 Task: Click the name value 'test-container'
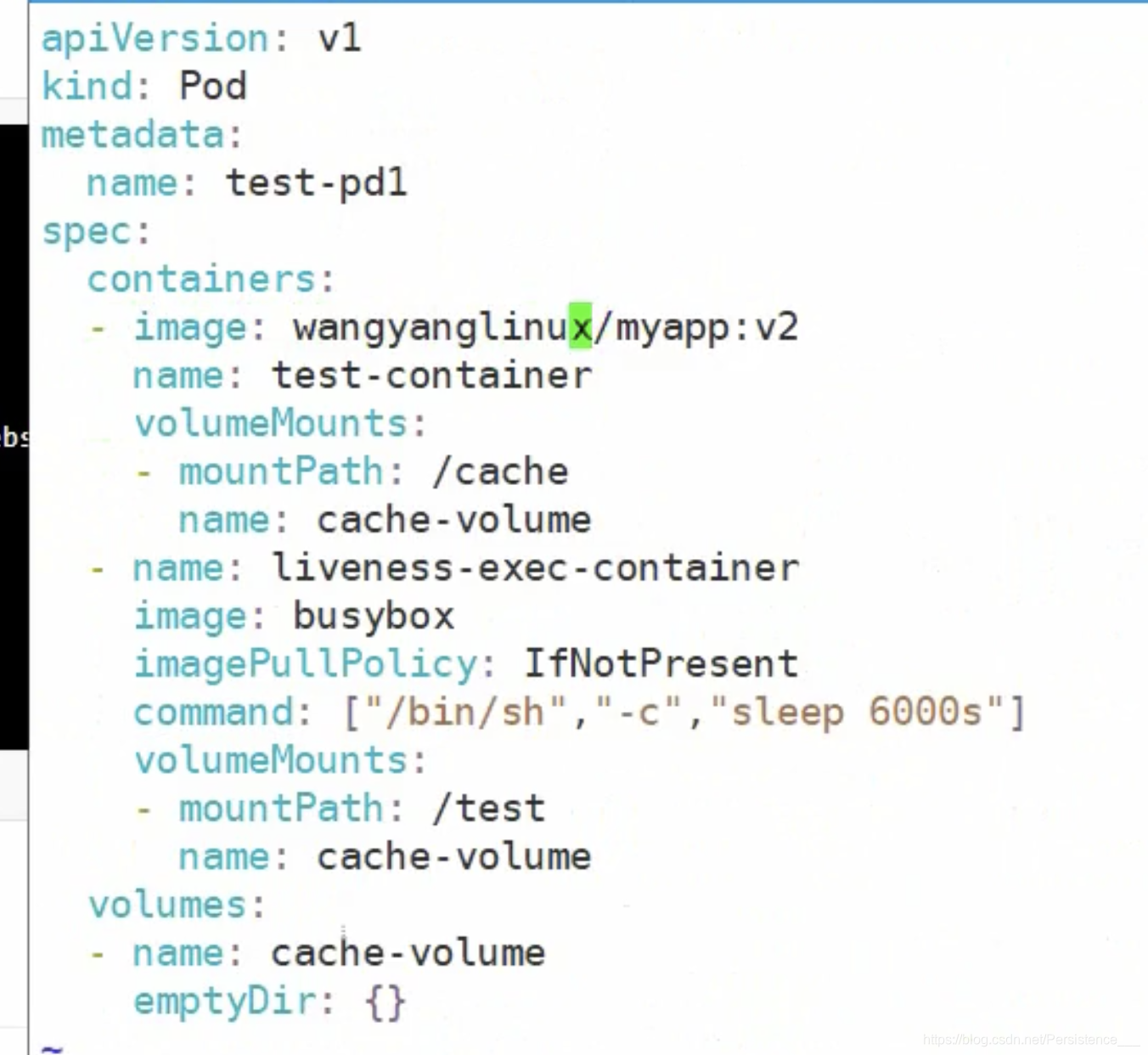(431, 375)
